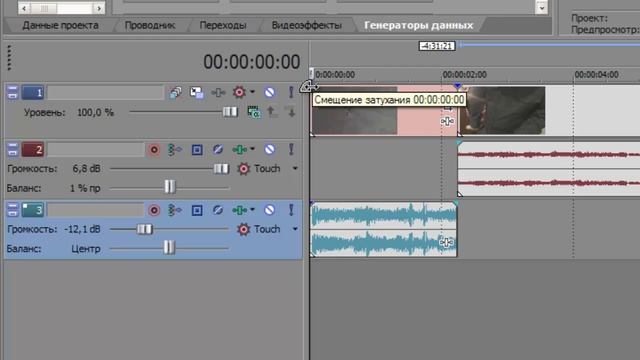Image resolution: width=640 pixels, height=360 pixels.
Task: Arm track 2 for recording
Action: pos(154,150)
